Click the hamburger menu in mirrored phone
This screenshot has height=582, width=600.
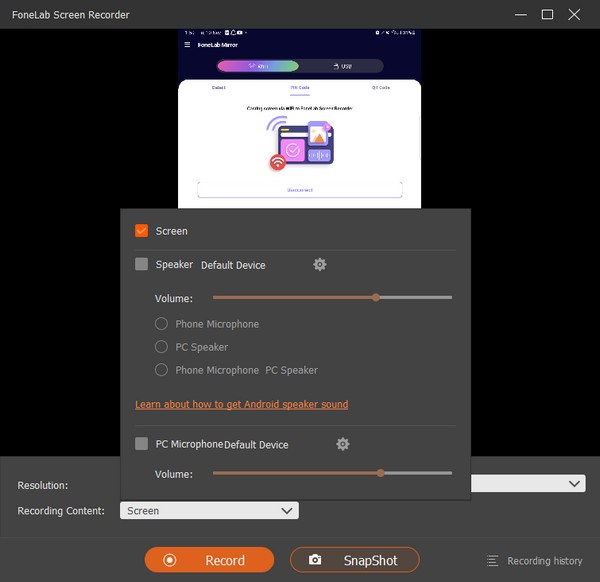(187, 45)
